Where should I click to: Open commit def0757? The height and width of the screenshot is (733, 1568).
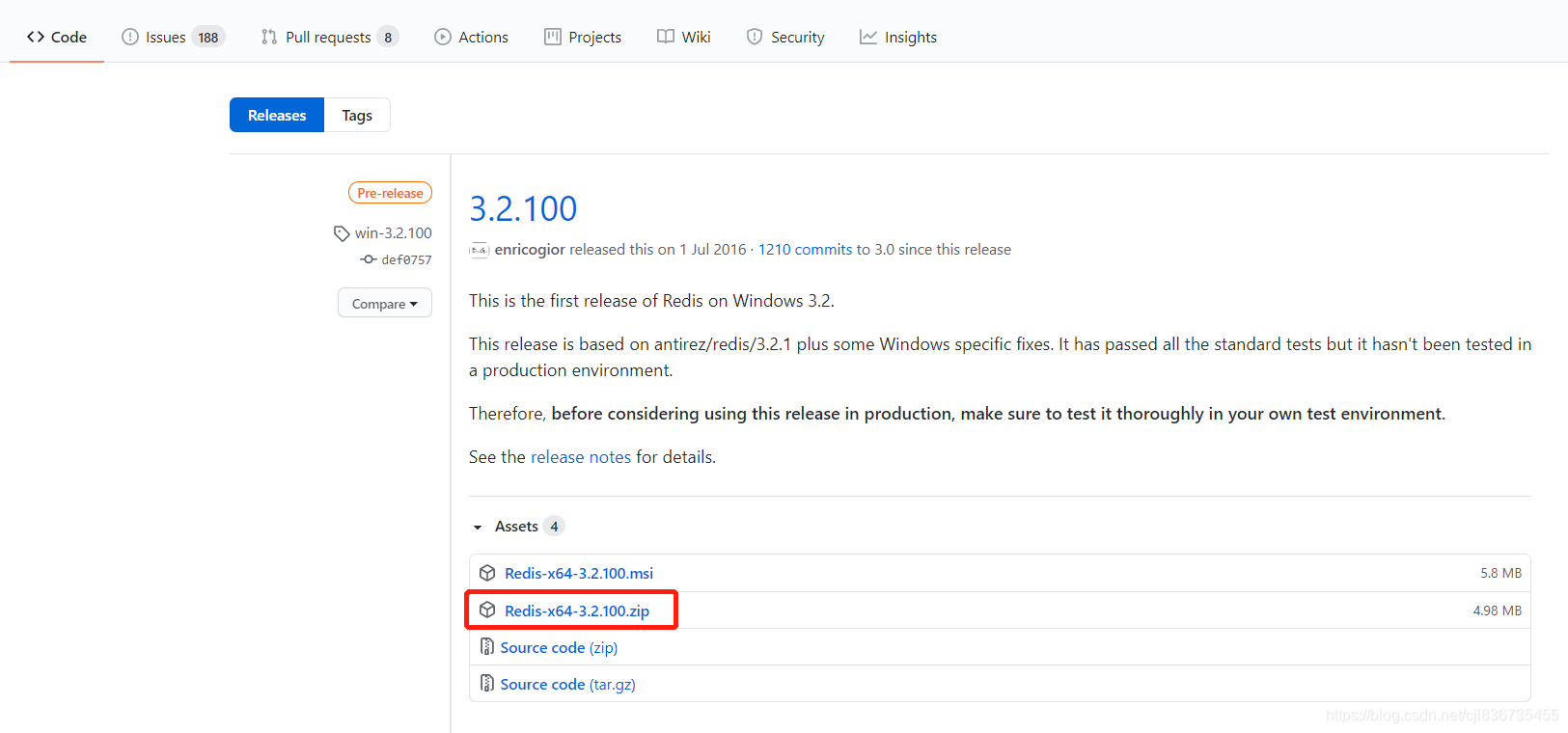pyautogui.click(x=406, y=259)
